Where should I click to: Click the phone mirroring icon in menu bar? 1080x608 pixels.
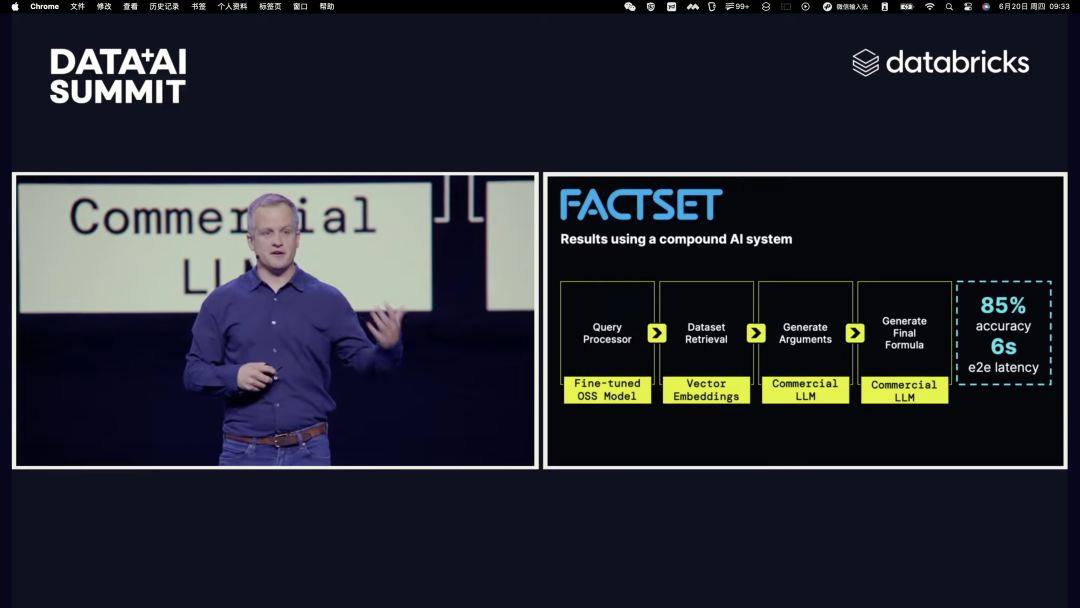point(884,6)
